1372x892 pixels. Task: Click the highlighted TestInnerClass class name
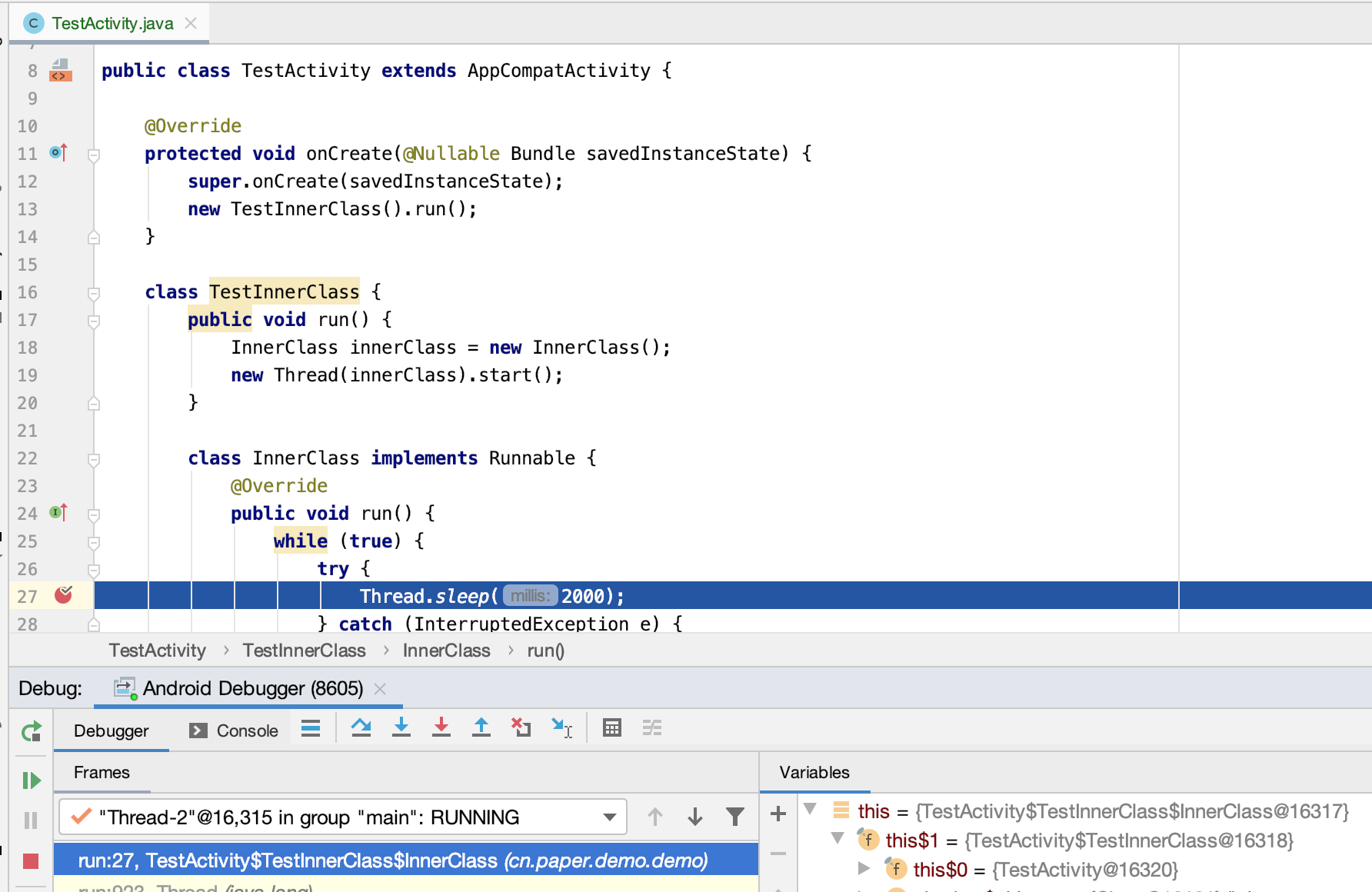point(284,291)
